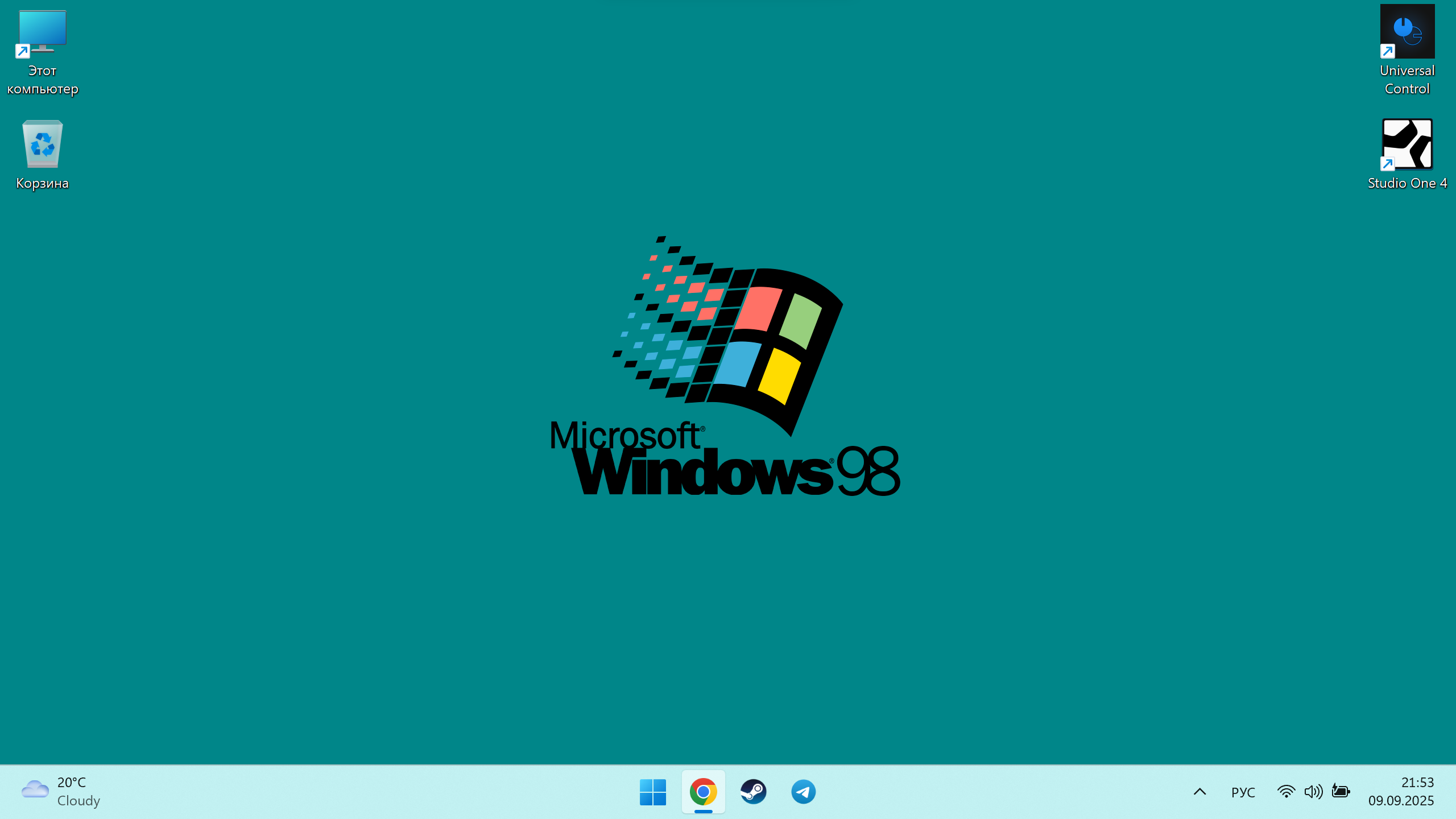Open the weather widget showing 20°C Cloudy
Image resolution: width=1456 pixels, height=819 pixels.
(61, 792)
